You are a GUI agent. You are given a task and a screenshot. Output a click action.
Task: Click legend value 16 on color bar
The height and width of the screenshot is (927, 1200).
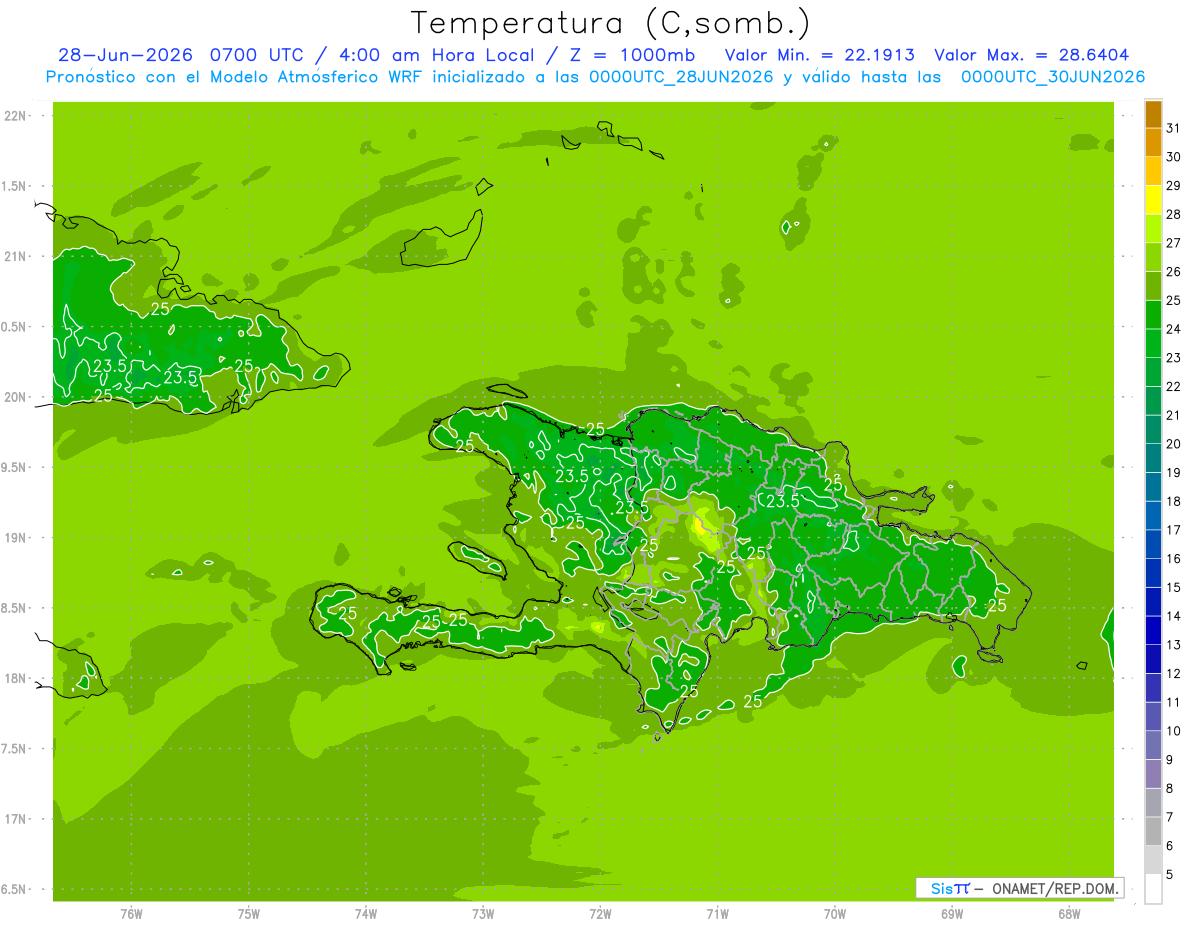[x=1173, y=559]
